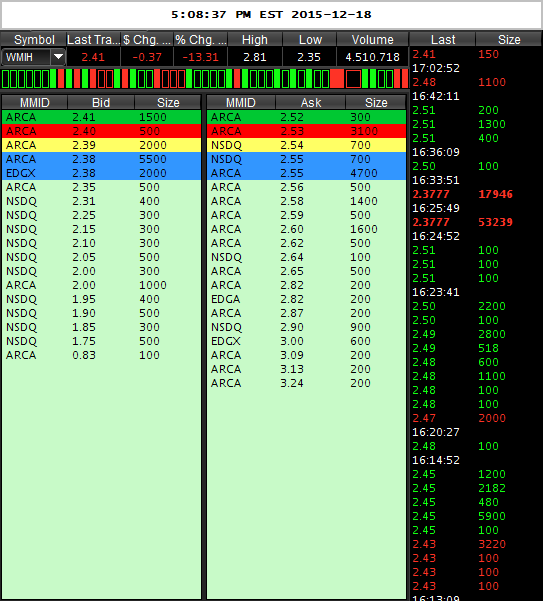Select the ARCA bid 2.40 red row
Viewport: 543px width, 601px height.
click(101, 131)
